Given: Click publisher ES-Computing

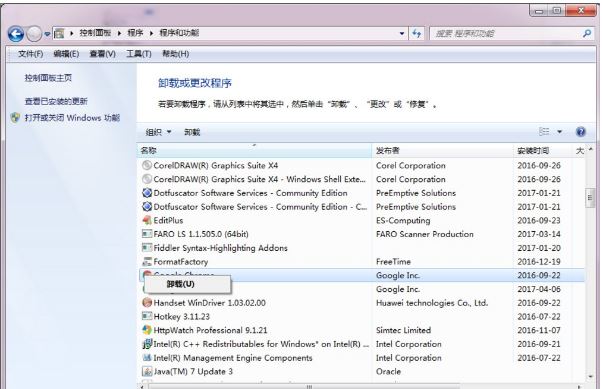Looking at the screenshot, I should tap(403, 220).
